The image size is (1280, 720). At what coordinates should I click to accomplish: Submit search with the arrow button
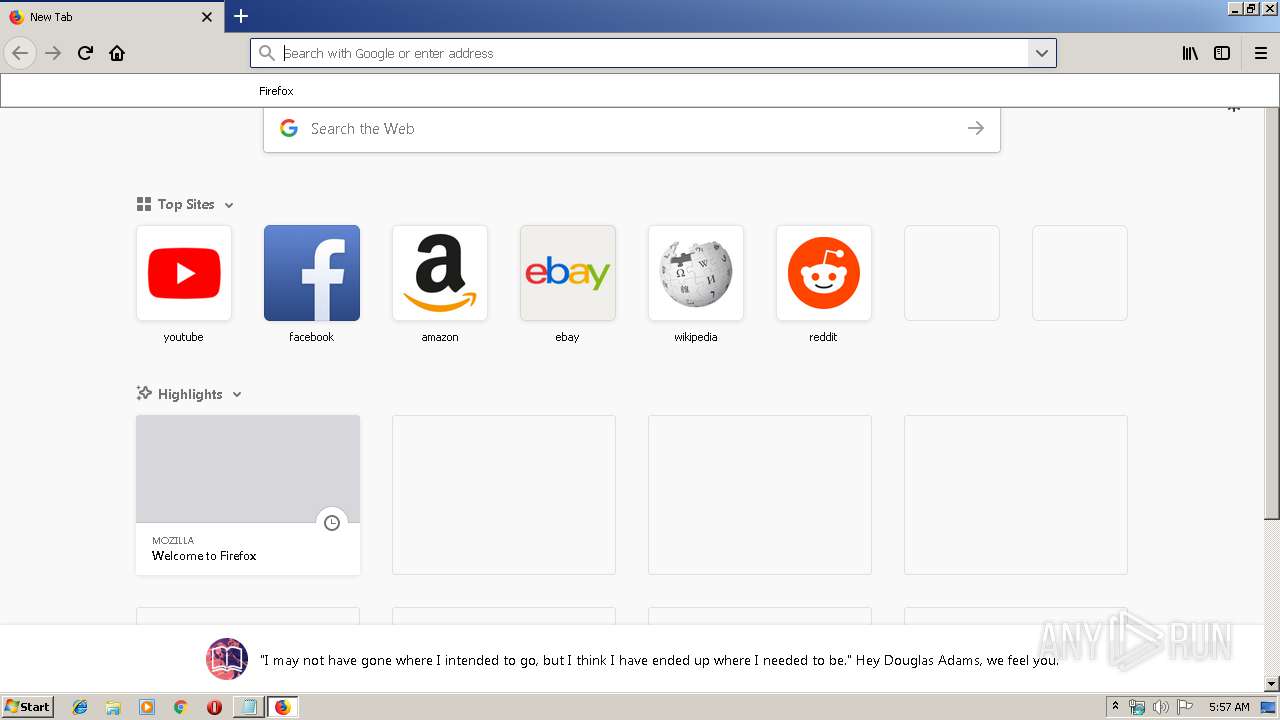[x=976, y=128]
